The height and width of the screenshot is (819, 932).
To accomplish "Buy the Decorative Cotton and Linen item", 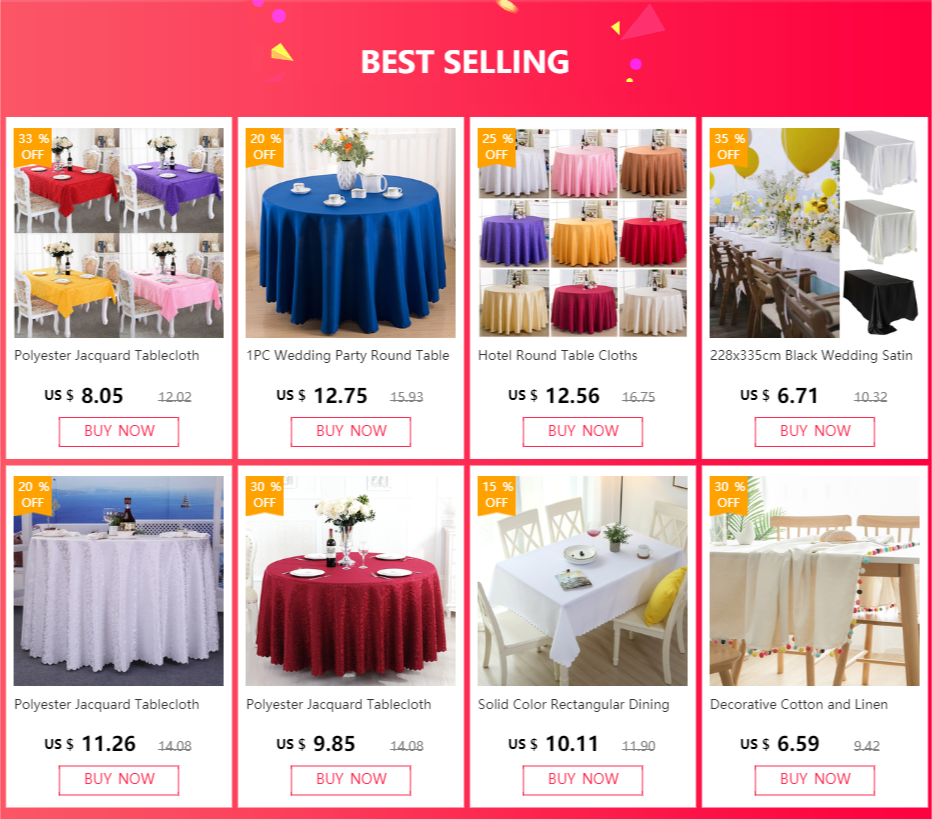I will pos(814,780).
